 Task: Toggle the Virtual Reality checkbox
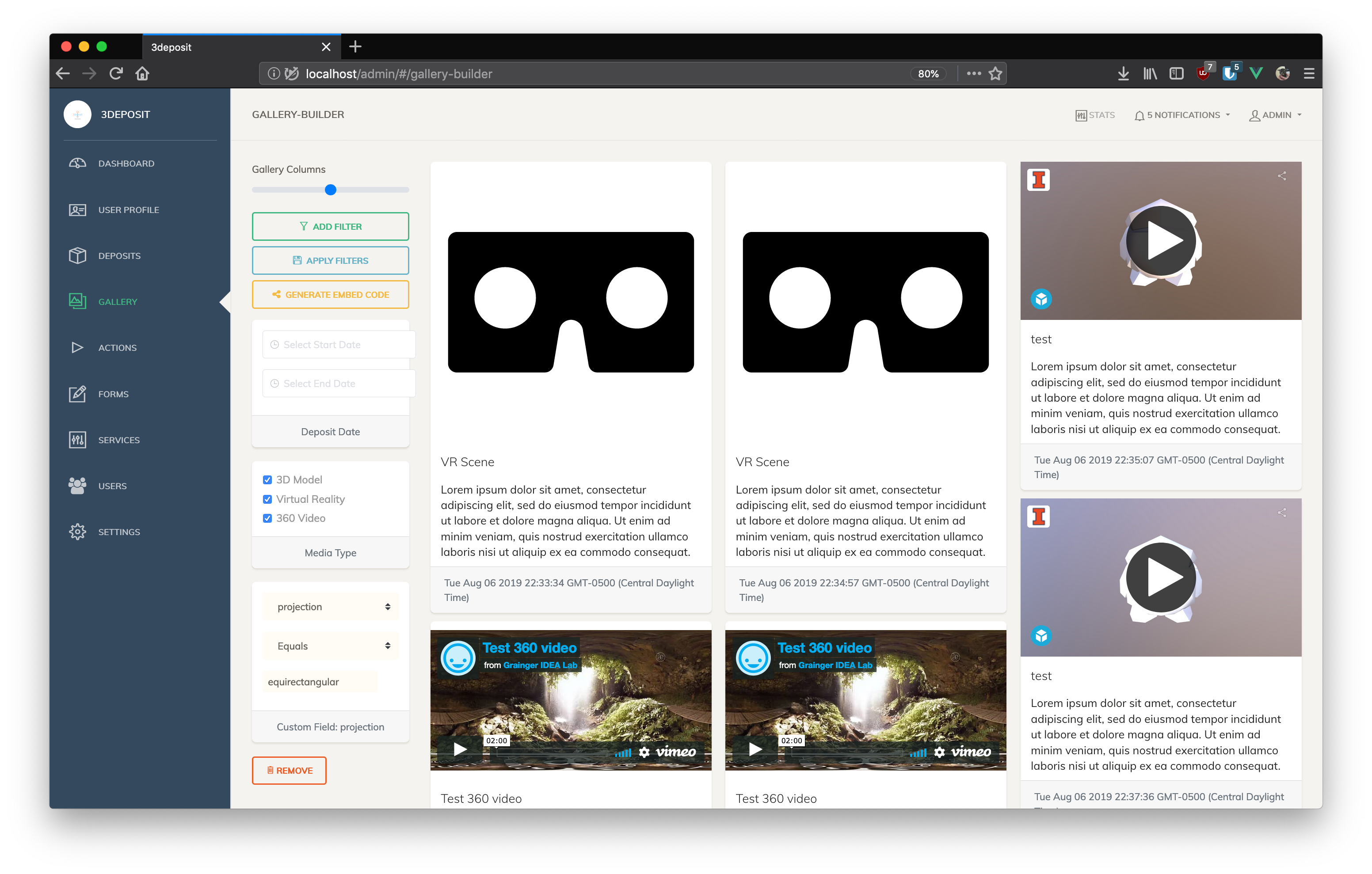point(267,499)
